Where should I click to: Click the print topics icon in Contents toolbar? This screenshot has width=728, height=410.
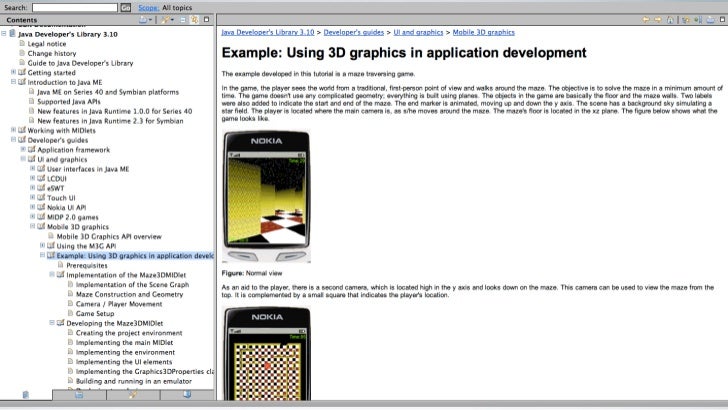click(143, 20)
